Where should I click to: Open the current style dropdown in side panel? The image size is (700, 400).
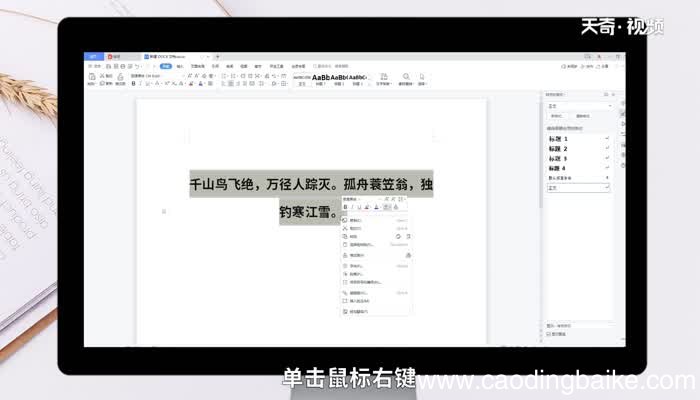click(580, 106)
